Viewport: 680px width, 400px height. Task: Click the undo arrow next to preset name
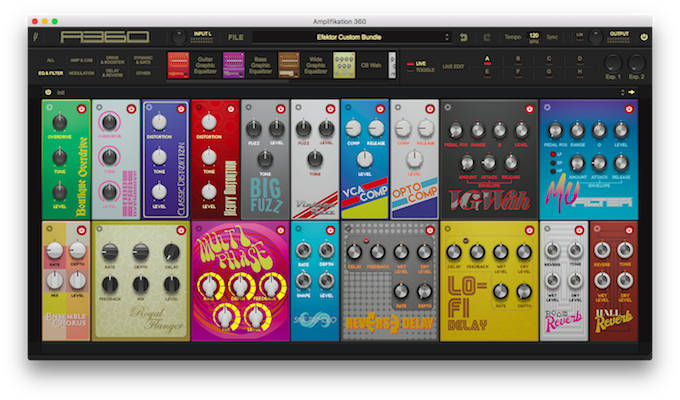pyautogui.click(x=463, y=37)
